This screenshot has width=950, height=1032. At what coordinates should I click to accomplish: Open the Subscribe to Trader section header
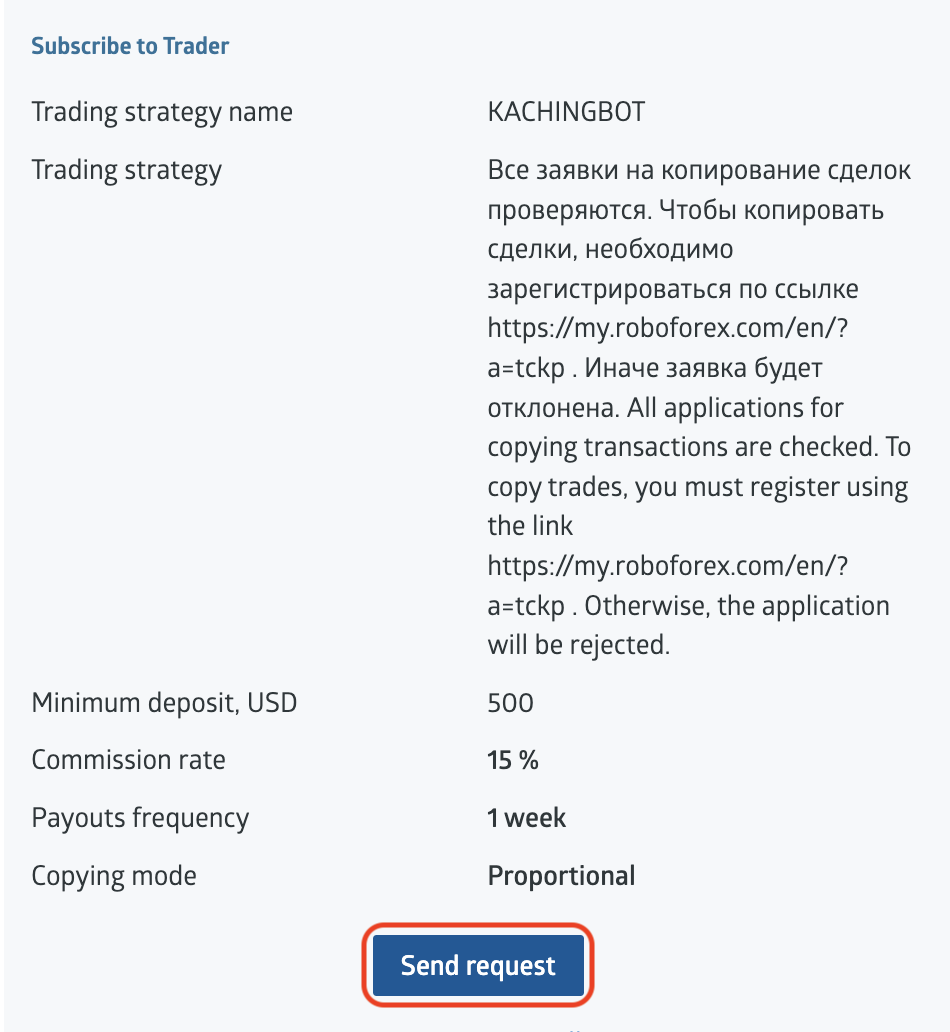[130, 45]
